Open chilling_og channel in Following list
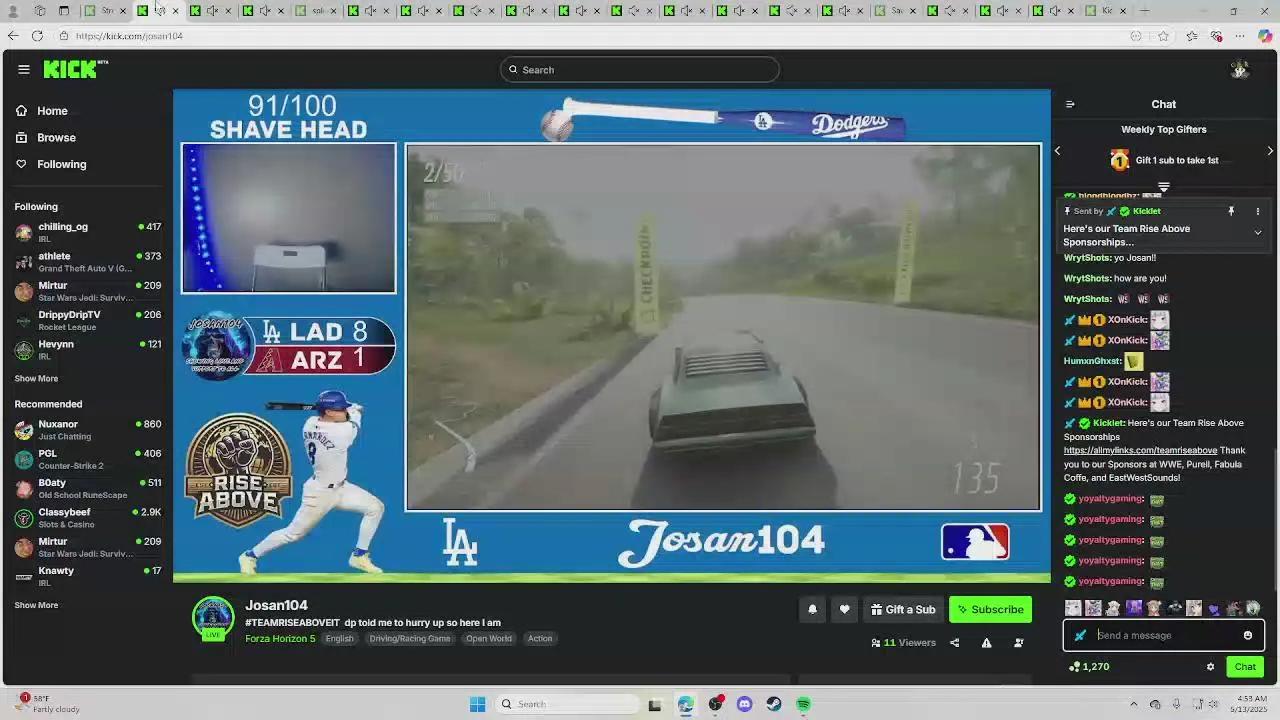This screenshot has height=720, width=1280. point(88,232)
